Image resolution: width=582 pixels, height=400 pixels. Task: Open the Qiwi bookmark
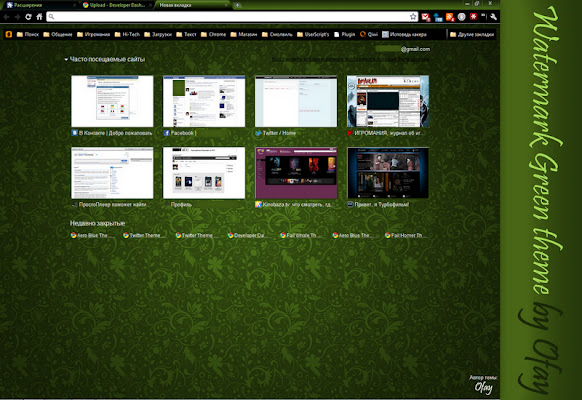pos(369,35)
